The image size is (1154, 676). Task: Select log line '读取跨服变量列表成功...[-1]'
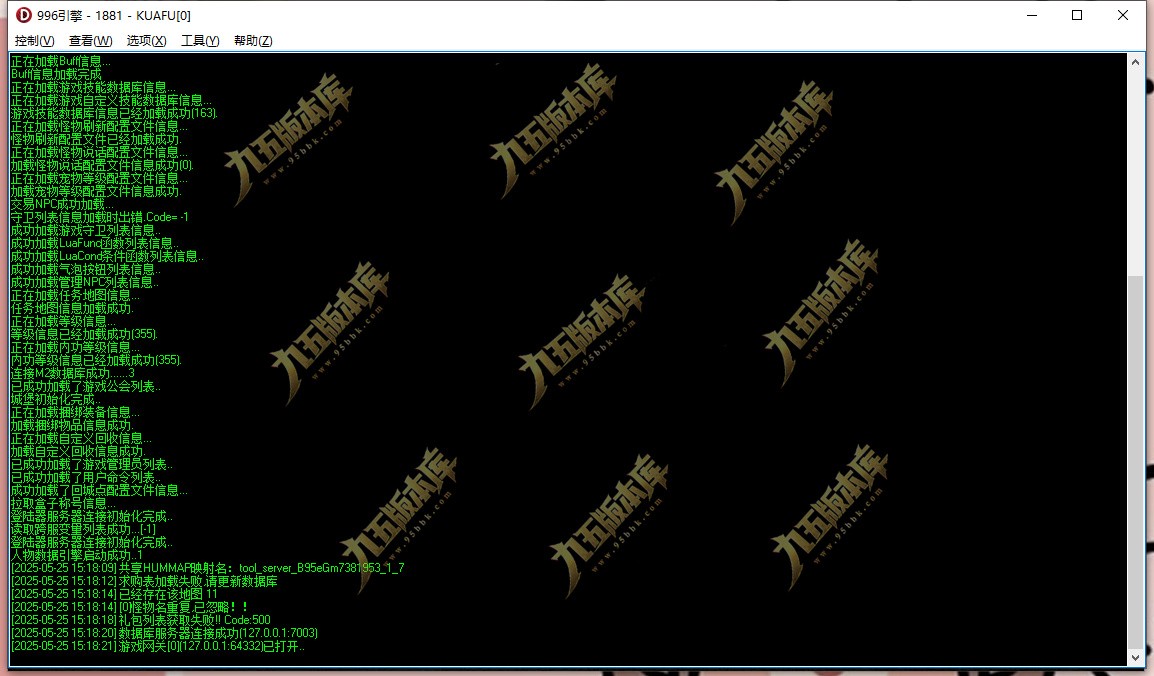[82, 529]
